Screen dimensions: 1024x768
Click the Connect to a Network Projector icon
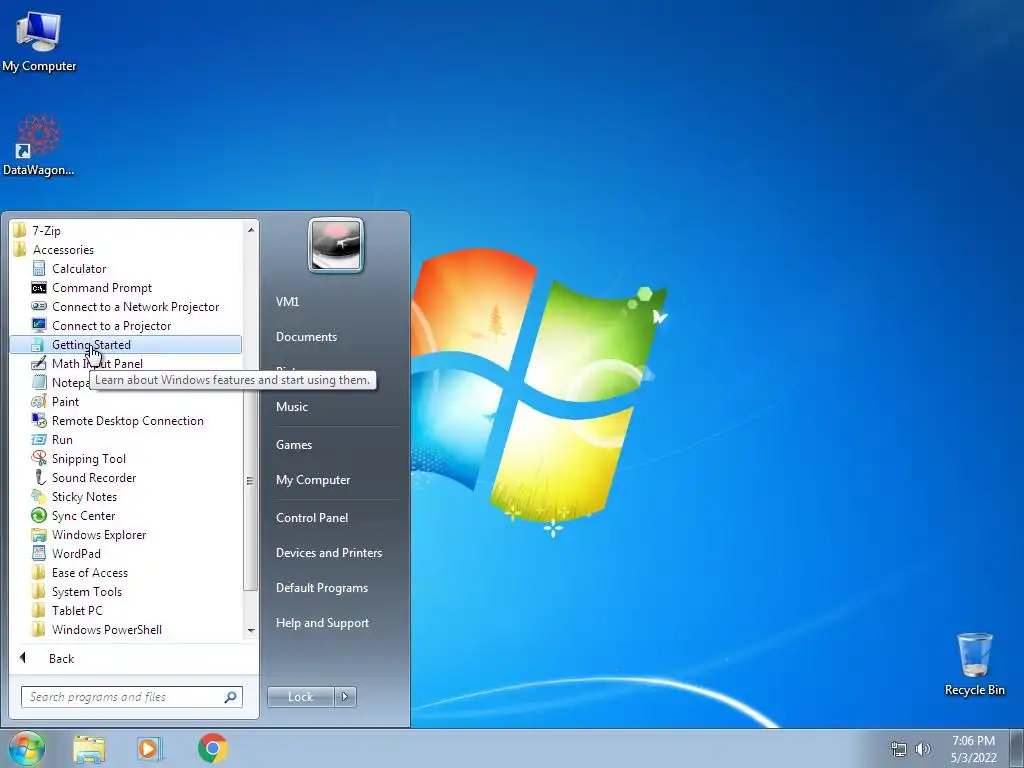tap(39, 306)
